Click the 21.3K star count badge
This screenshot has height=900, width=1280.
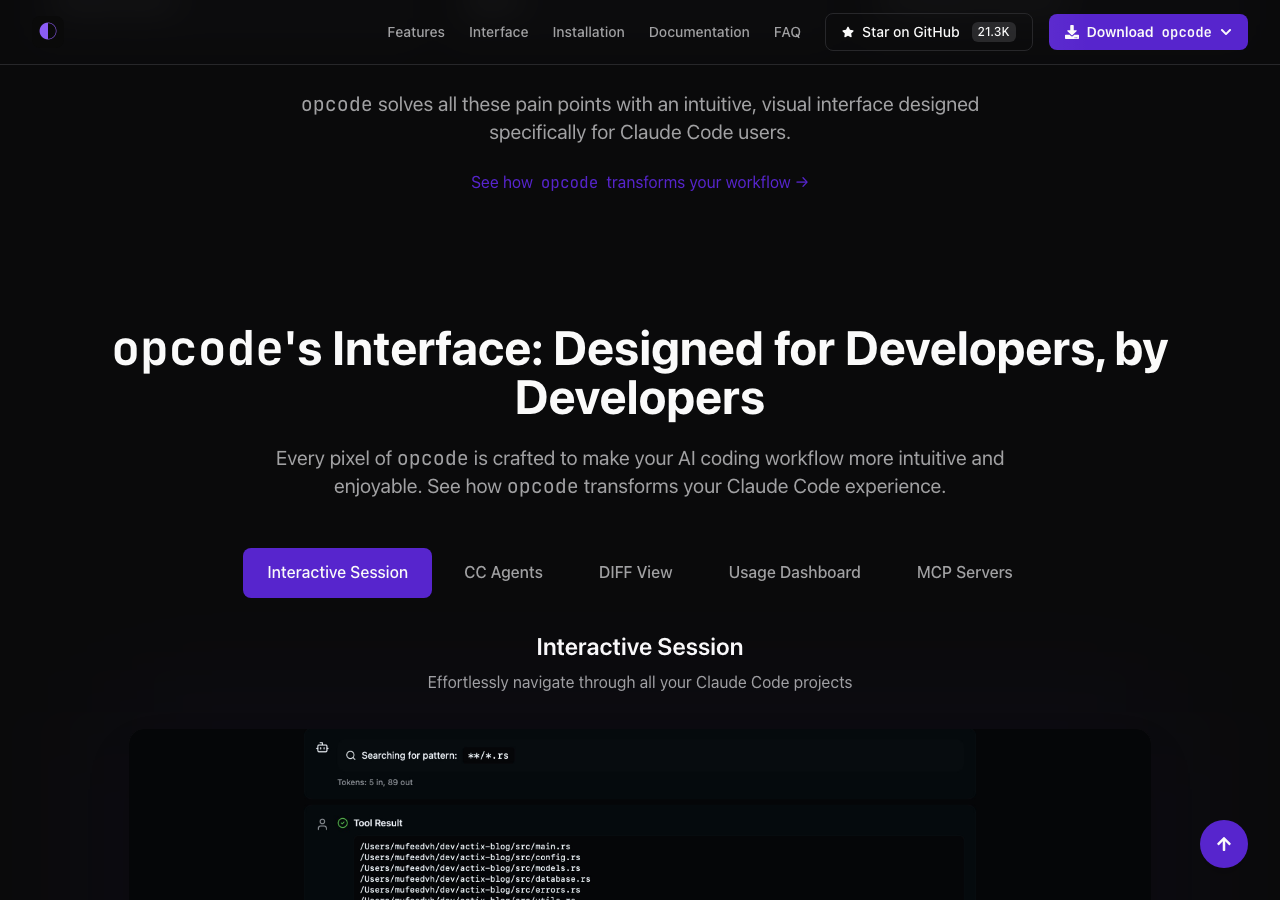(x=992, y=31)
